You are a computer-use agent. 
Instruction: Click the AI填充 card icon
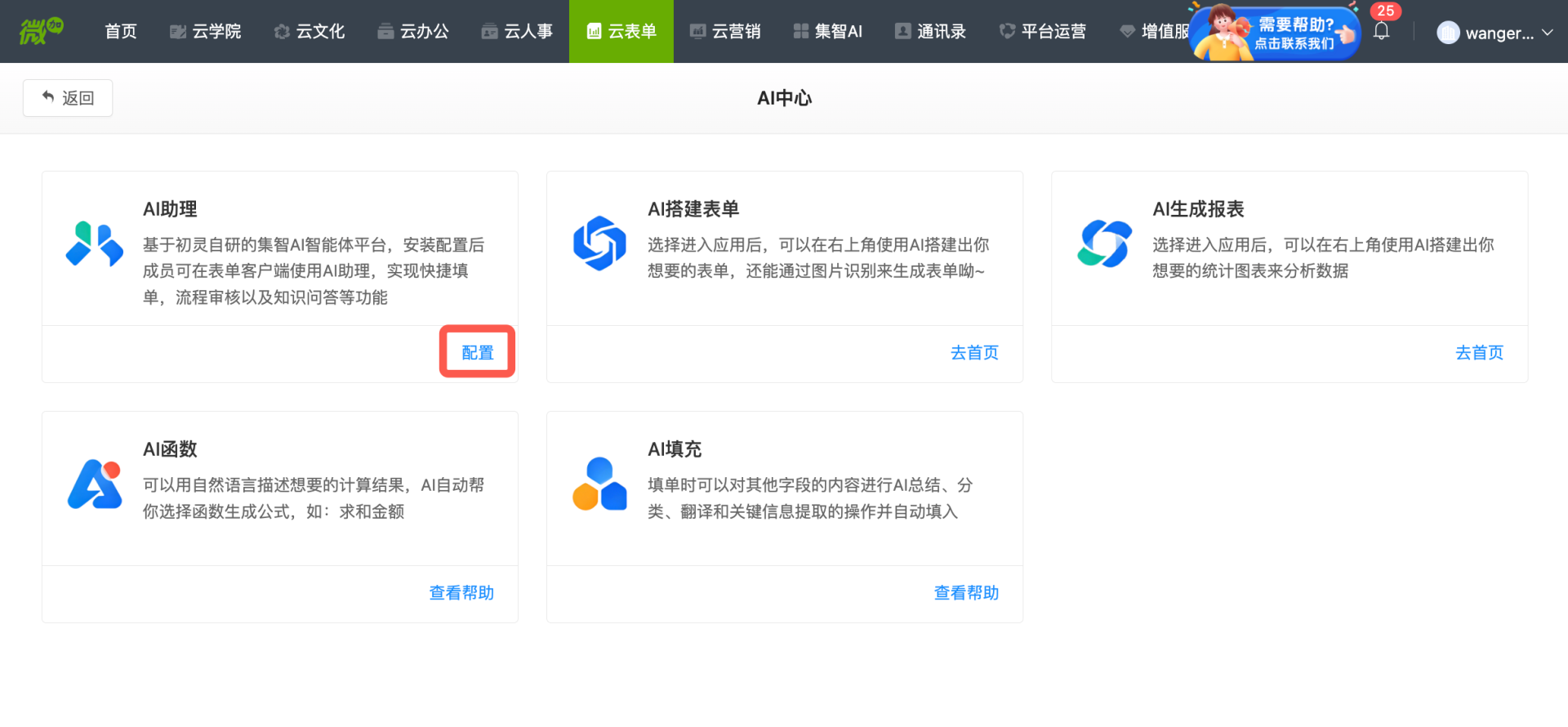coord(599,484)
